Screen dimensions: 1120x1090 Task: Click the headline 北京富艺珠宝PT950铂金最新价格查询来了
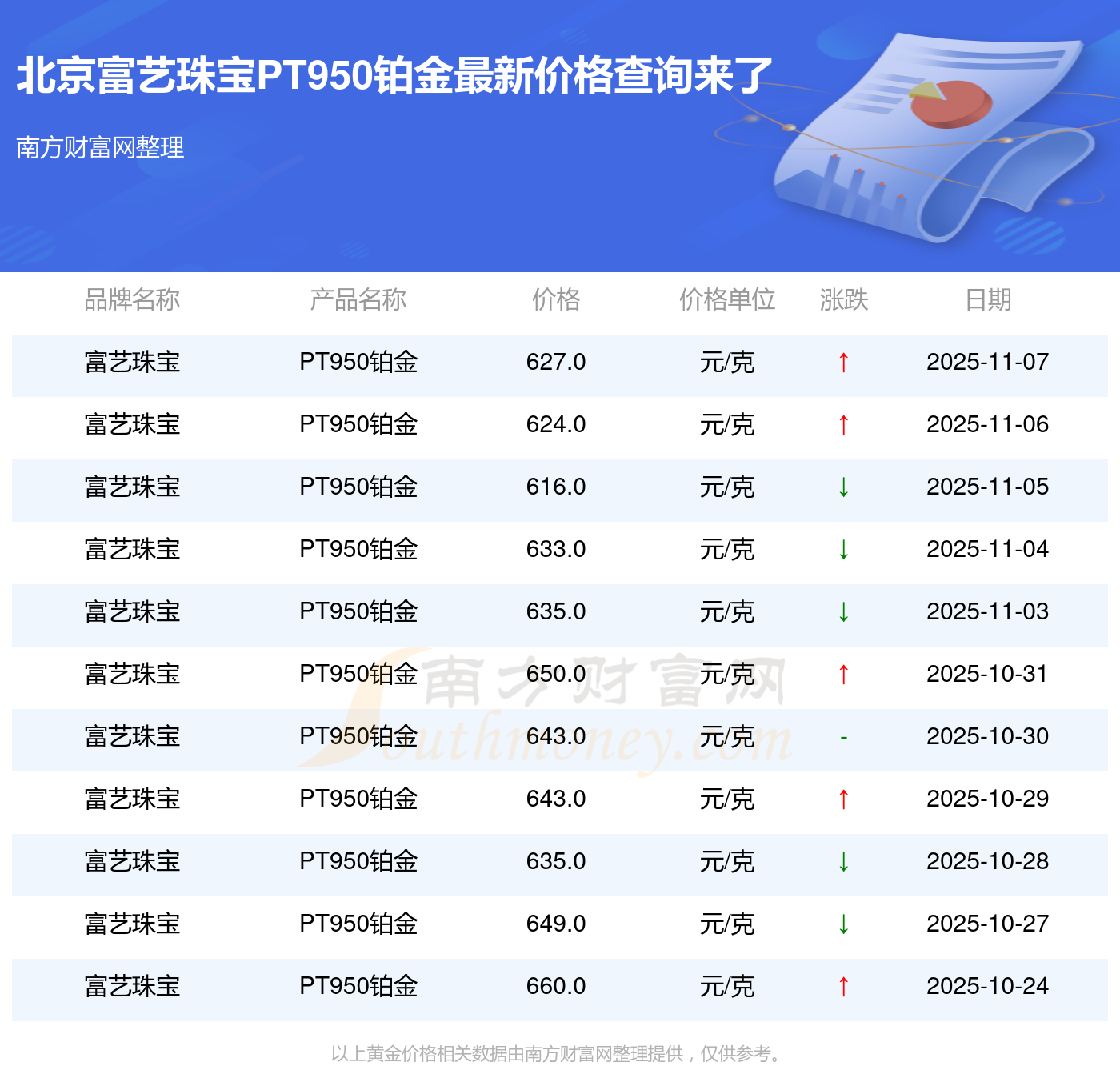tap(394, 76)
